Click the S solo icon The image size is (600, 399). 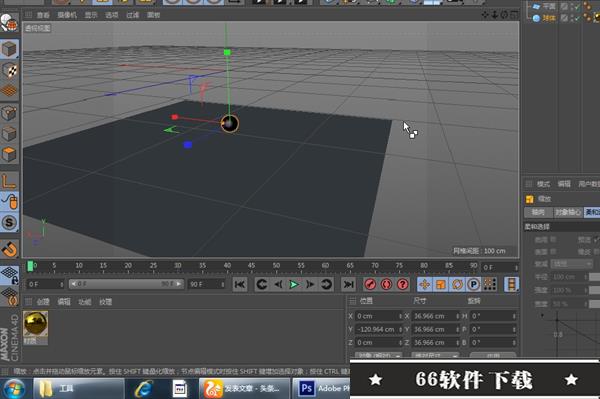[x=9, y=222]
